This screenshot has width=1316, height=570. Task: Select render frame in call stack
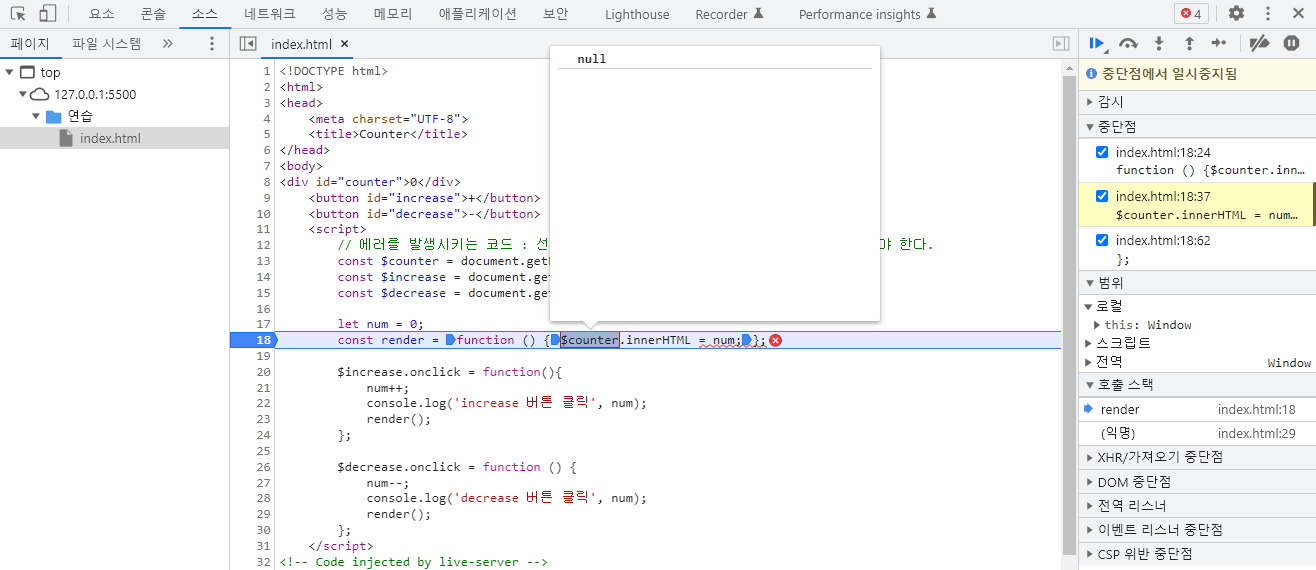(1197, 409)
